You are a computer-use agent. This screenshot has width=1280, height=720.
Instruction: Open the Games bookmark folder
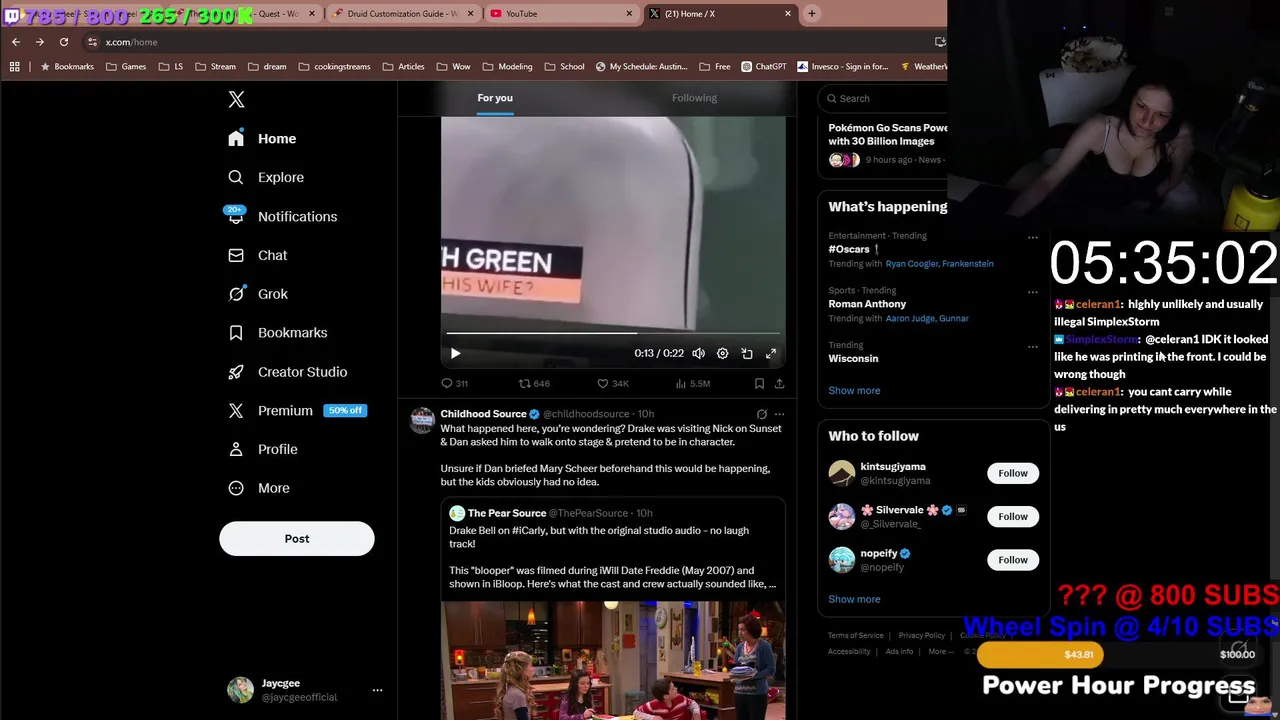click(126, 67)
